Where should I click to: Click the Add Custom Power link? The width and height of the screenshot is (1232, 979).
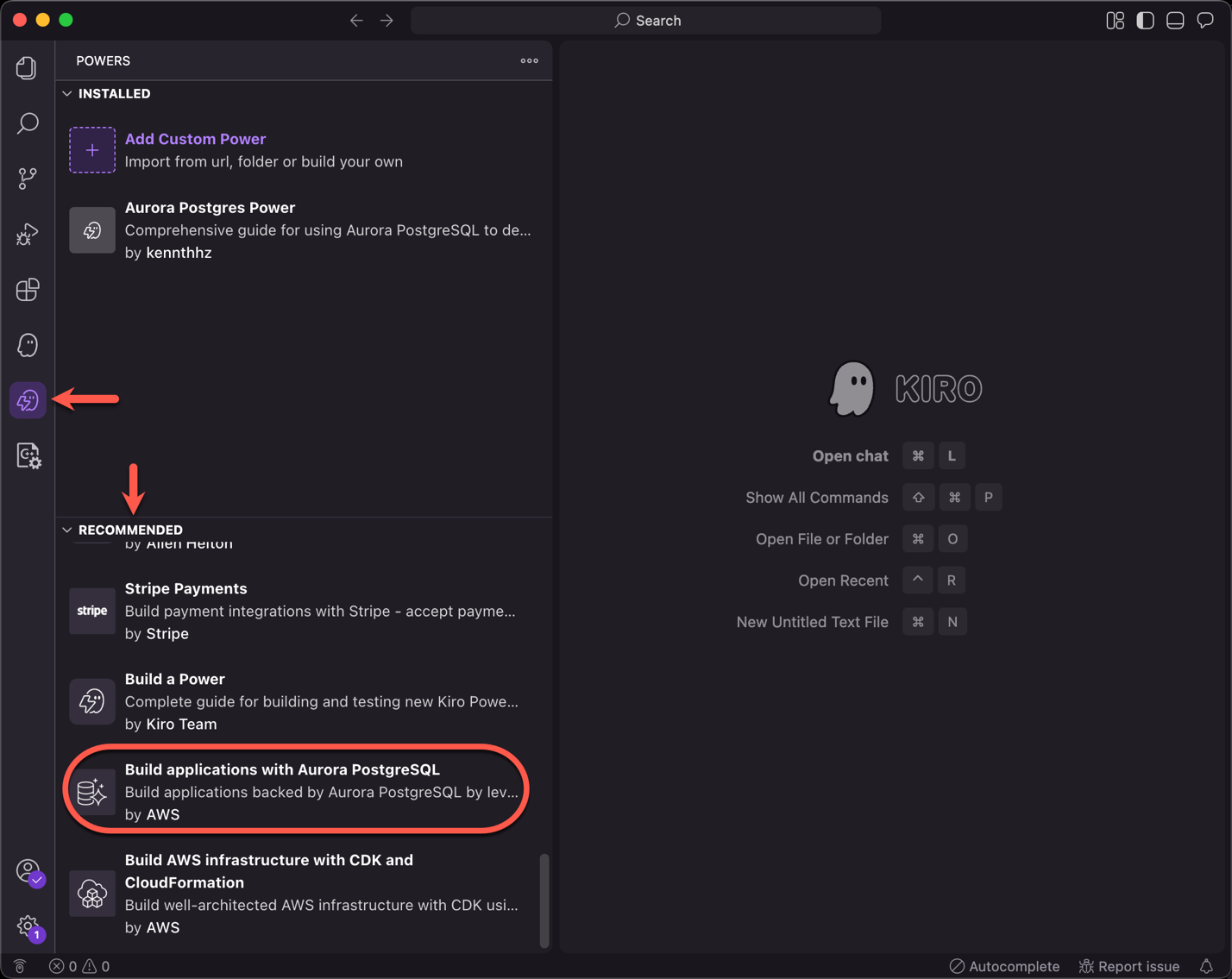pos(195,139)
